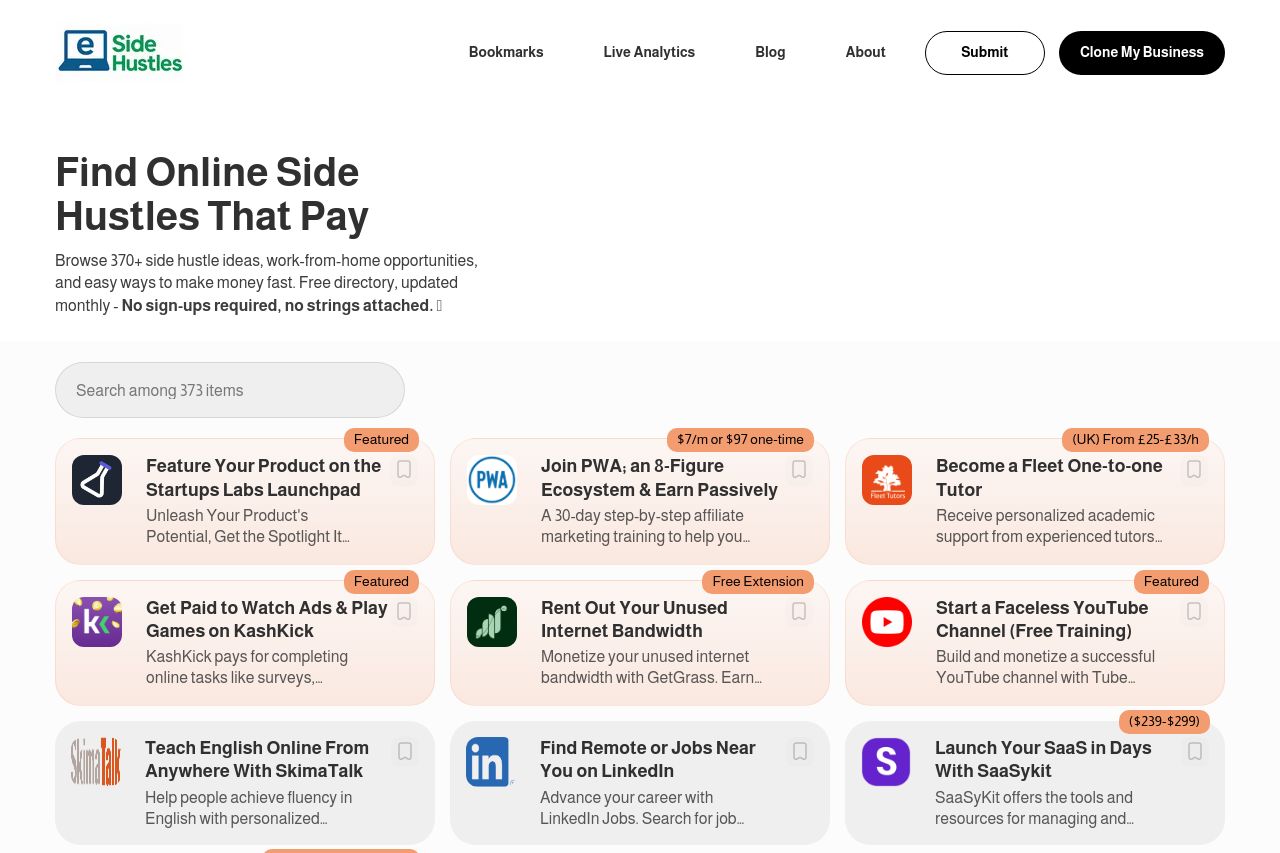Click Featured badge on KashKick card

point(381,582)
